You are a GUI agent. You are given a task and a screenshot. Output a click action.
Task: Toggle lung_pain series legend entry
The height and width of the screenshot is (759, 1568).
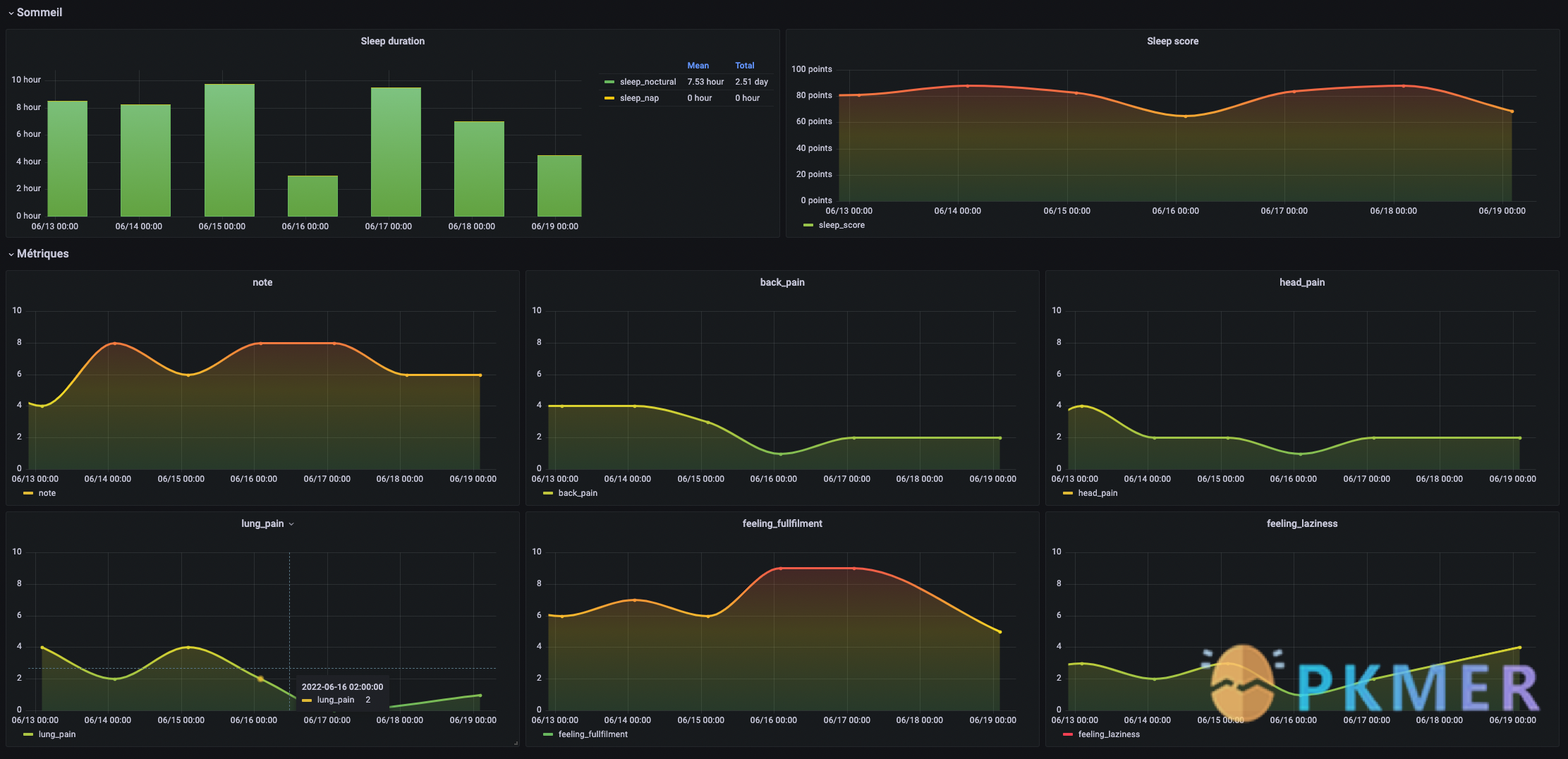tap(57, 734)
